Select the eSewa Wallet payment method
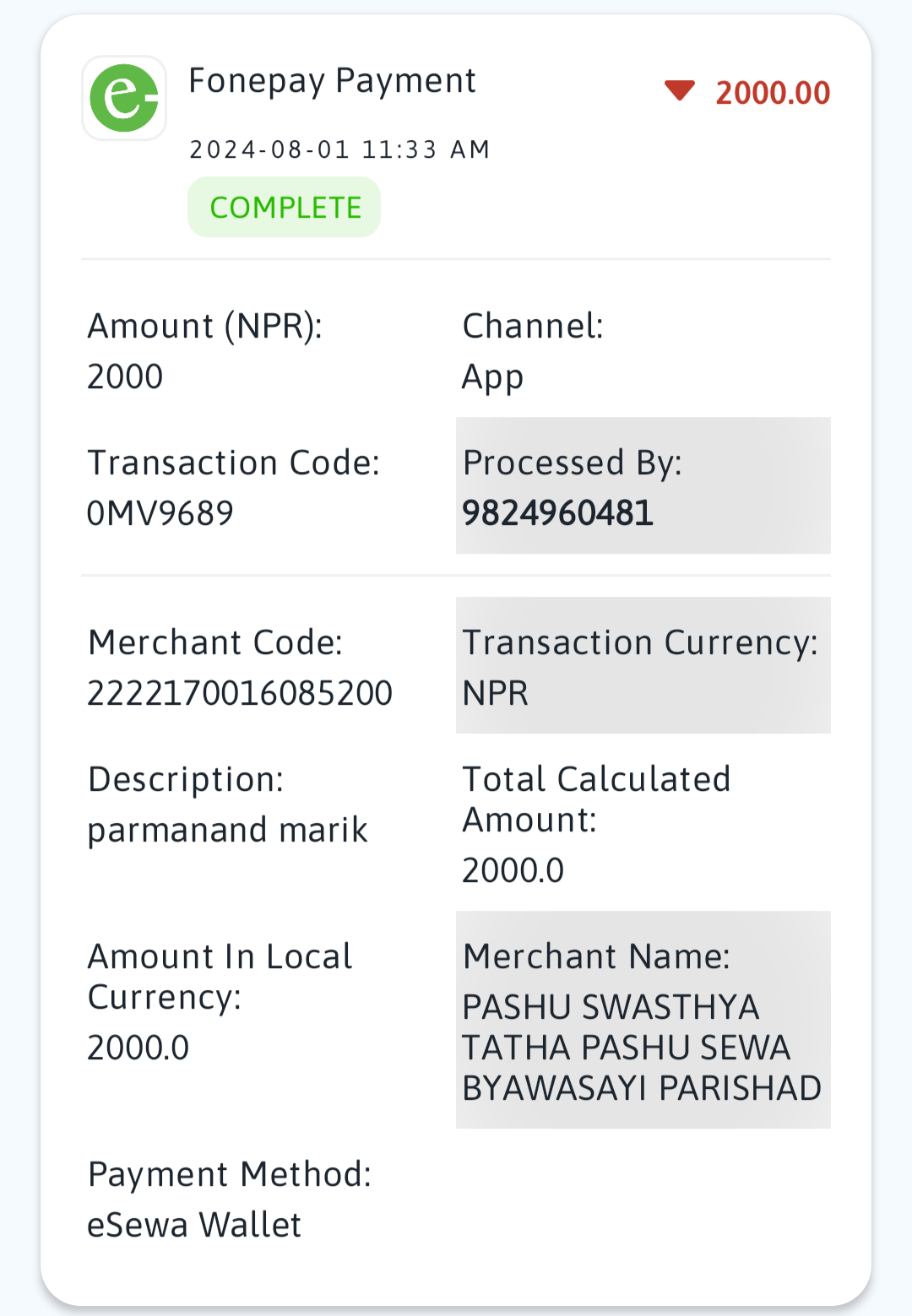The width and height of the screenshot is (912, 1316). (x=194, y=1225)
